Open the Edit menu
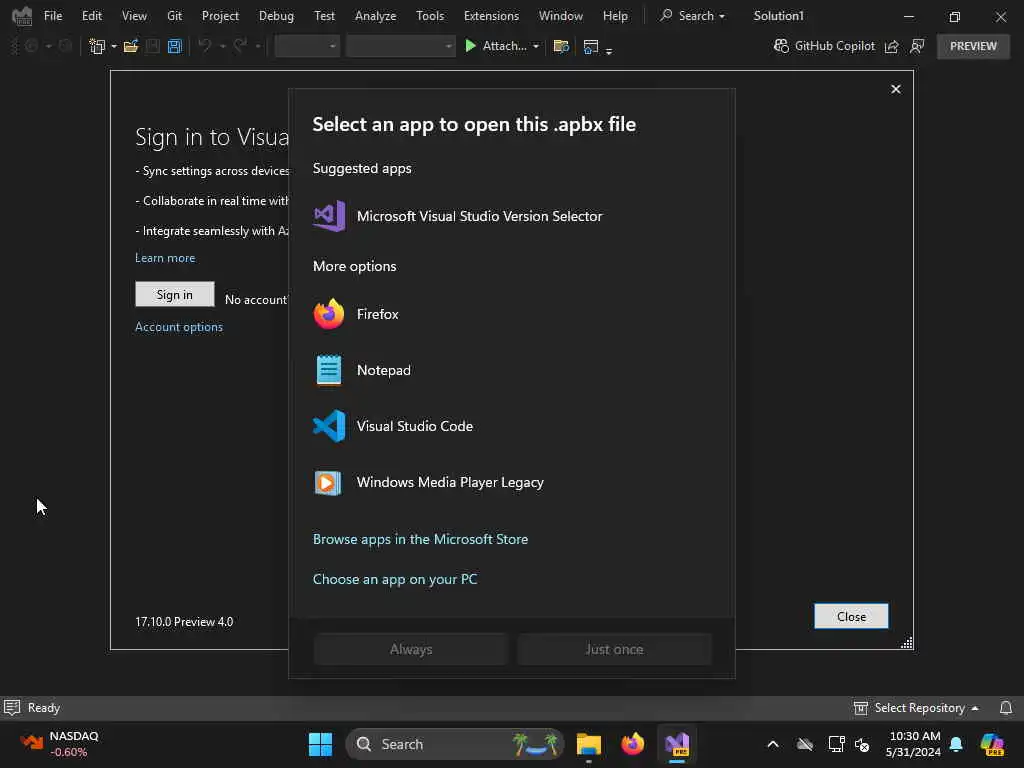 pyautogui.click(x=91, y=16)
